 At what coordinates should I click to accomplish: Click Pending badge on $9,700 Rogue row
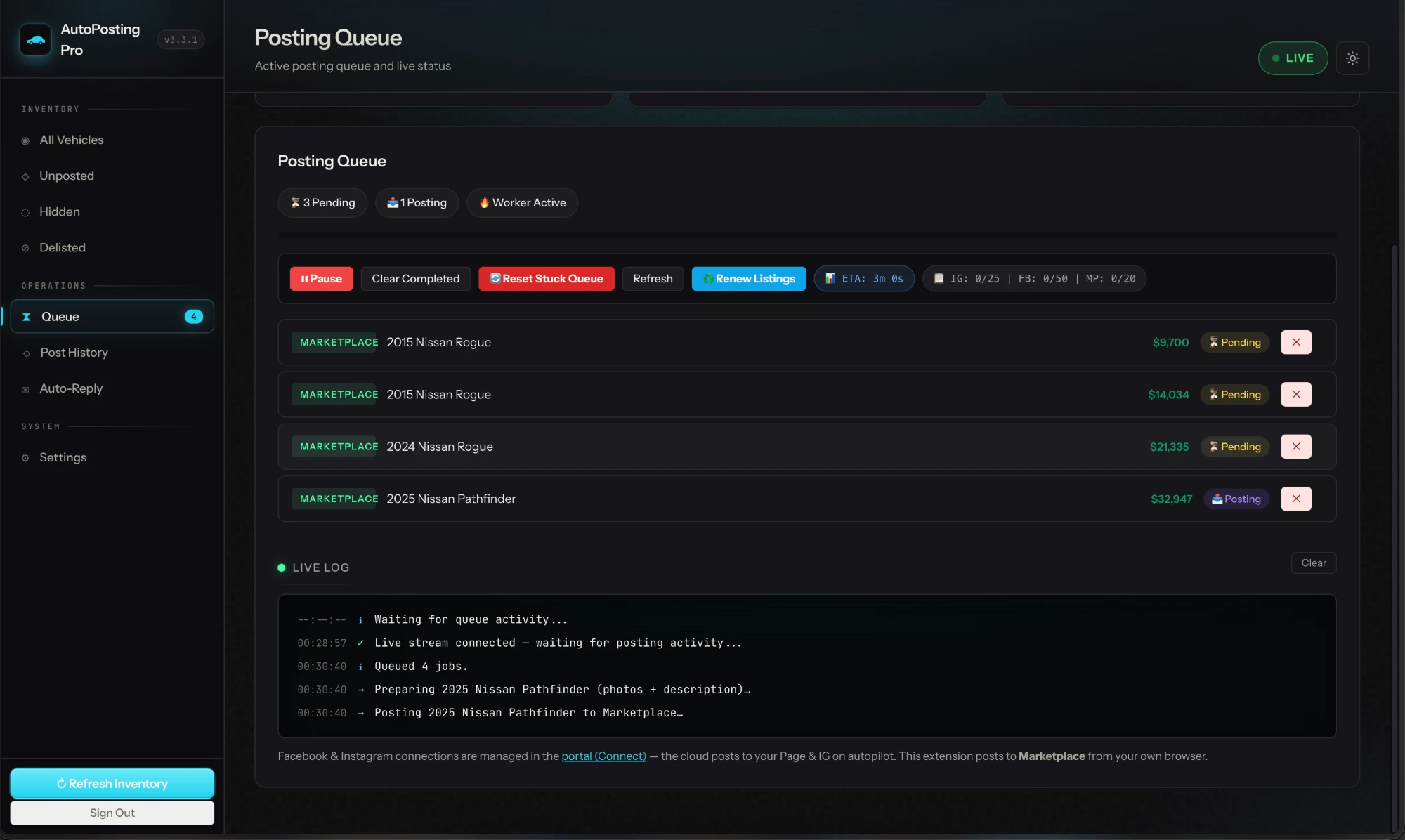(x=1234, y=342)
